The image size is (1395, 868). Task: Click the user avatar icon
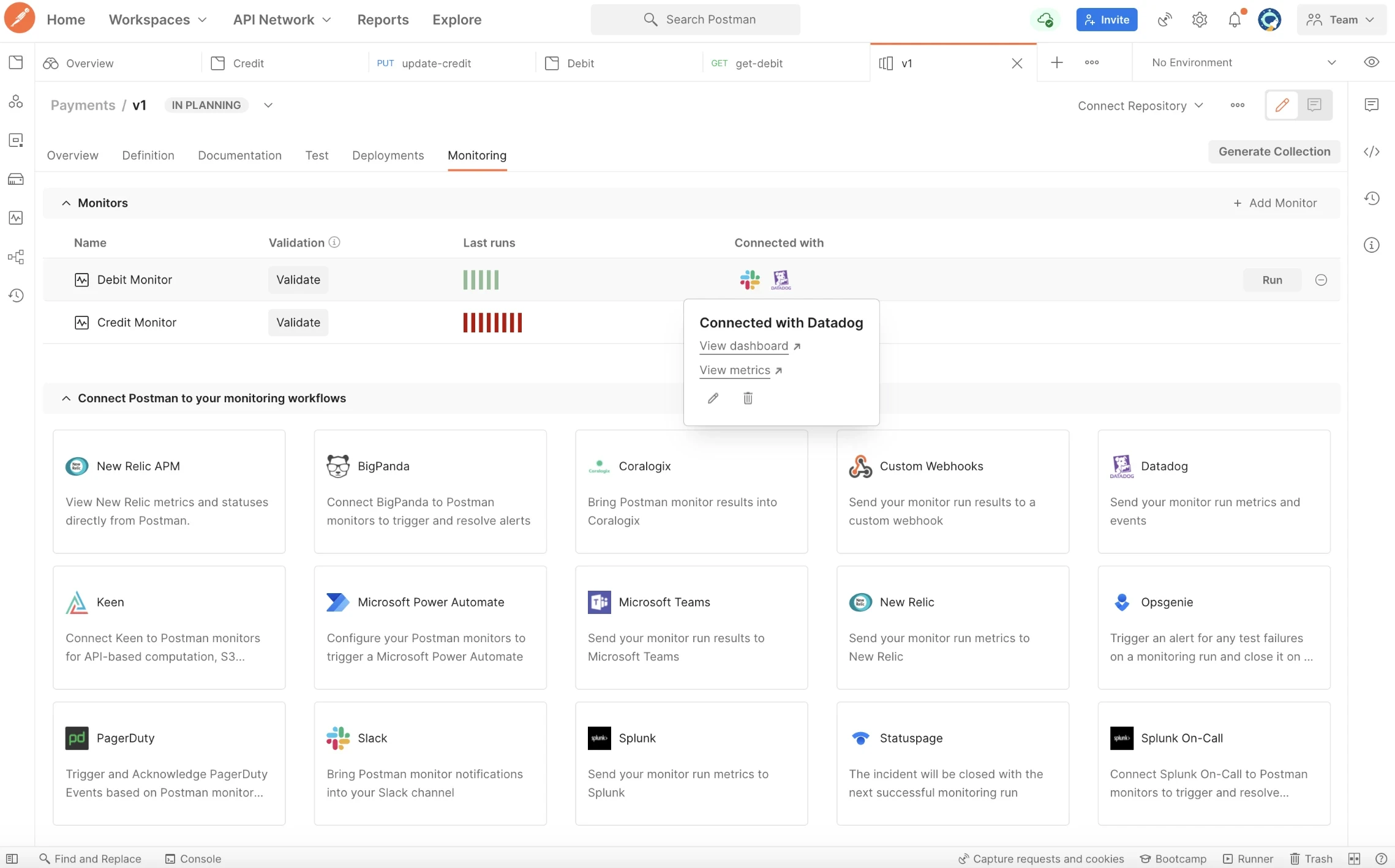click(1269, 20)
